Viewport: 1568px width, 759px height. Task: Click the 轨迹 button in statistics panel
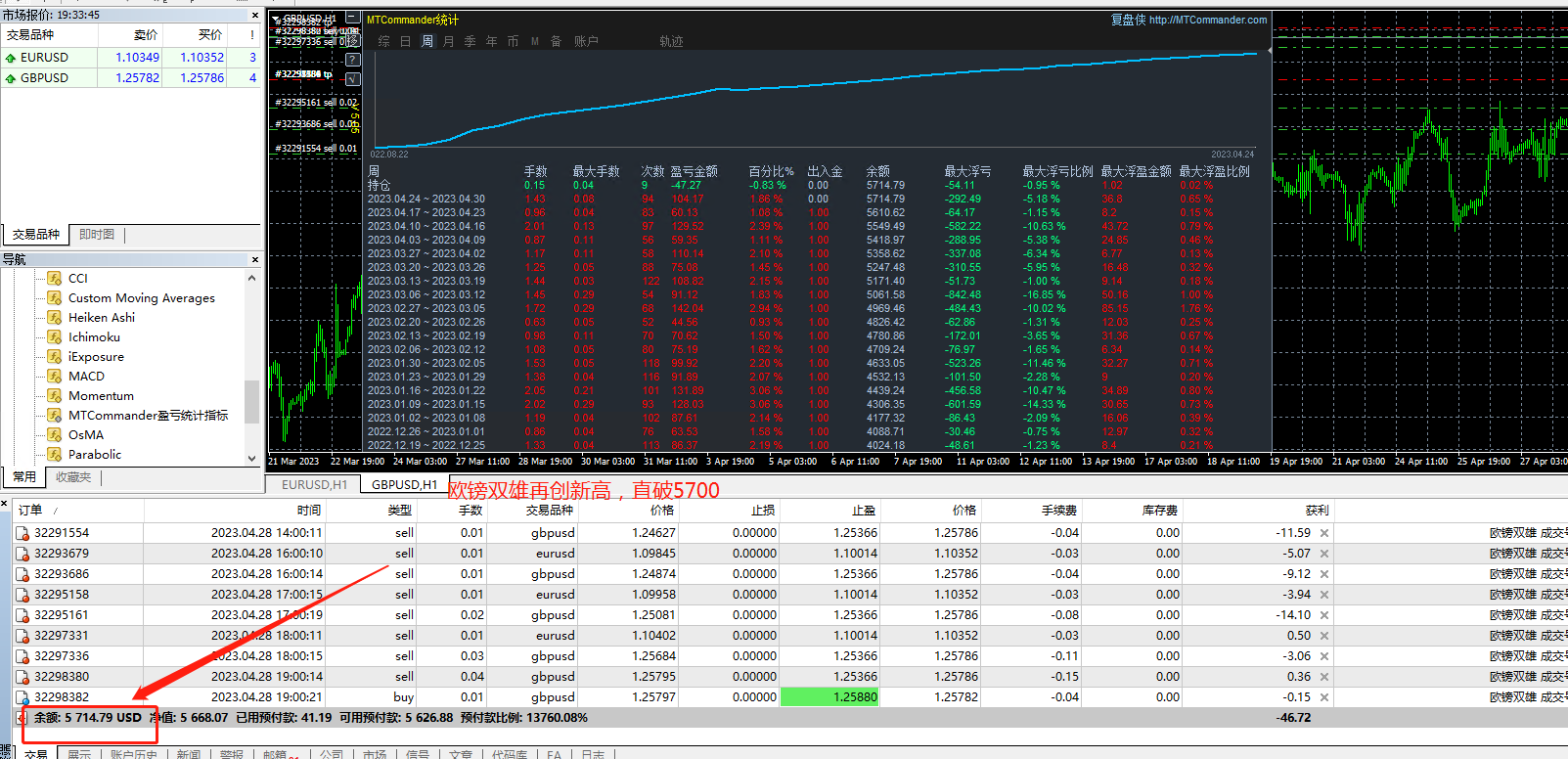coord(671,41)
